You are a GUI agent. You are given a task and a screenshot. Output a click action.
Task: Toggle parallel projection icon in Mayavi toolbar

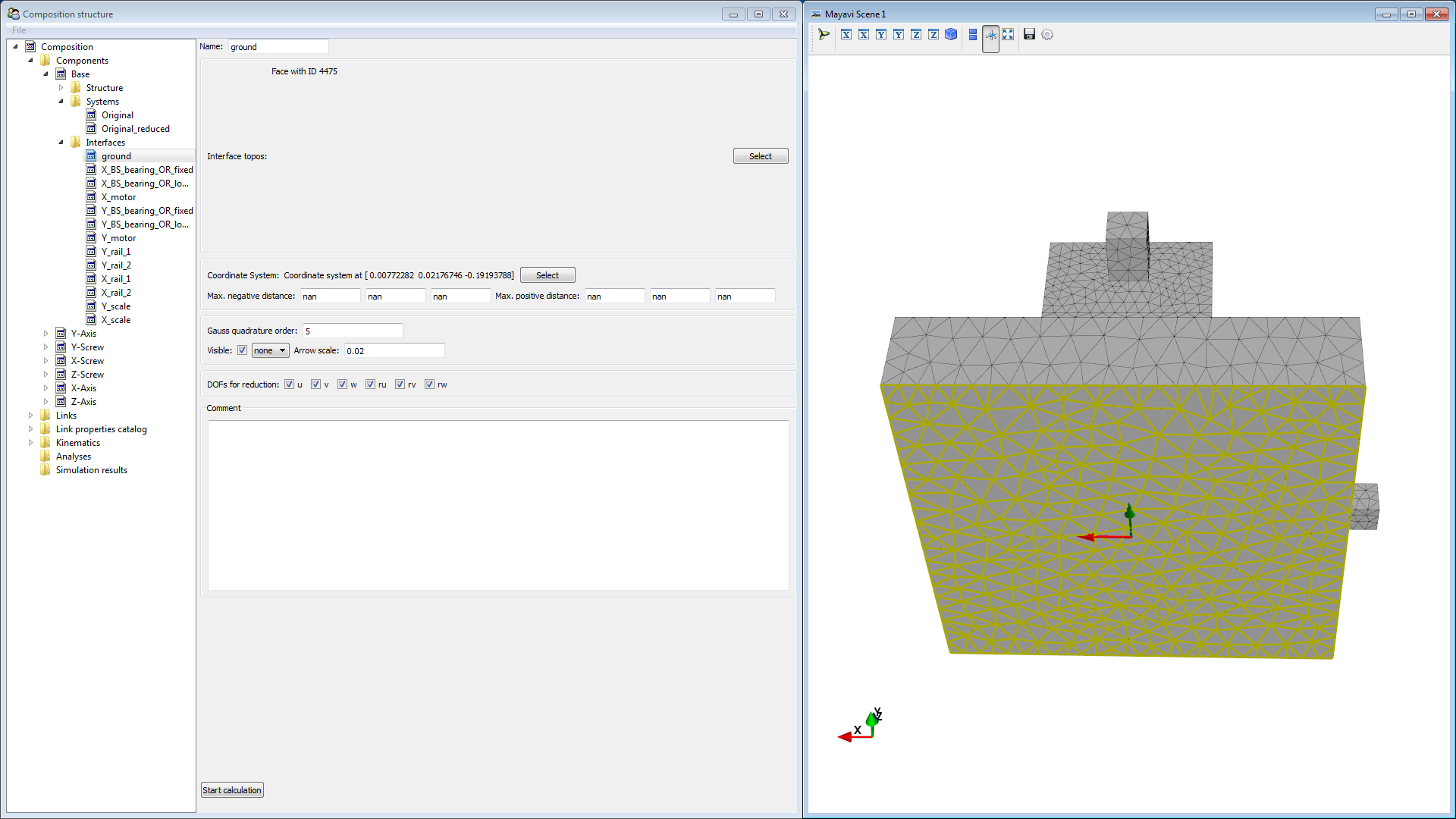click(x=973, y=34)
